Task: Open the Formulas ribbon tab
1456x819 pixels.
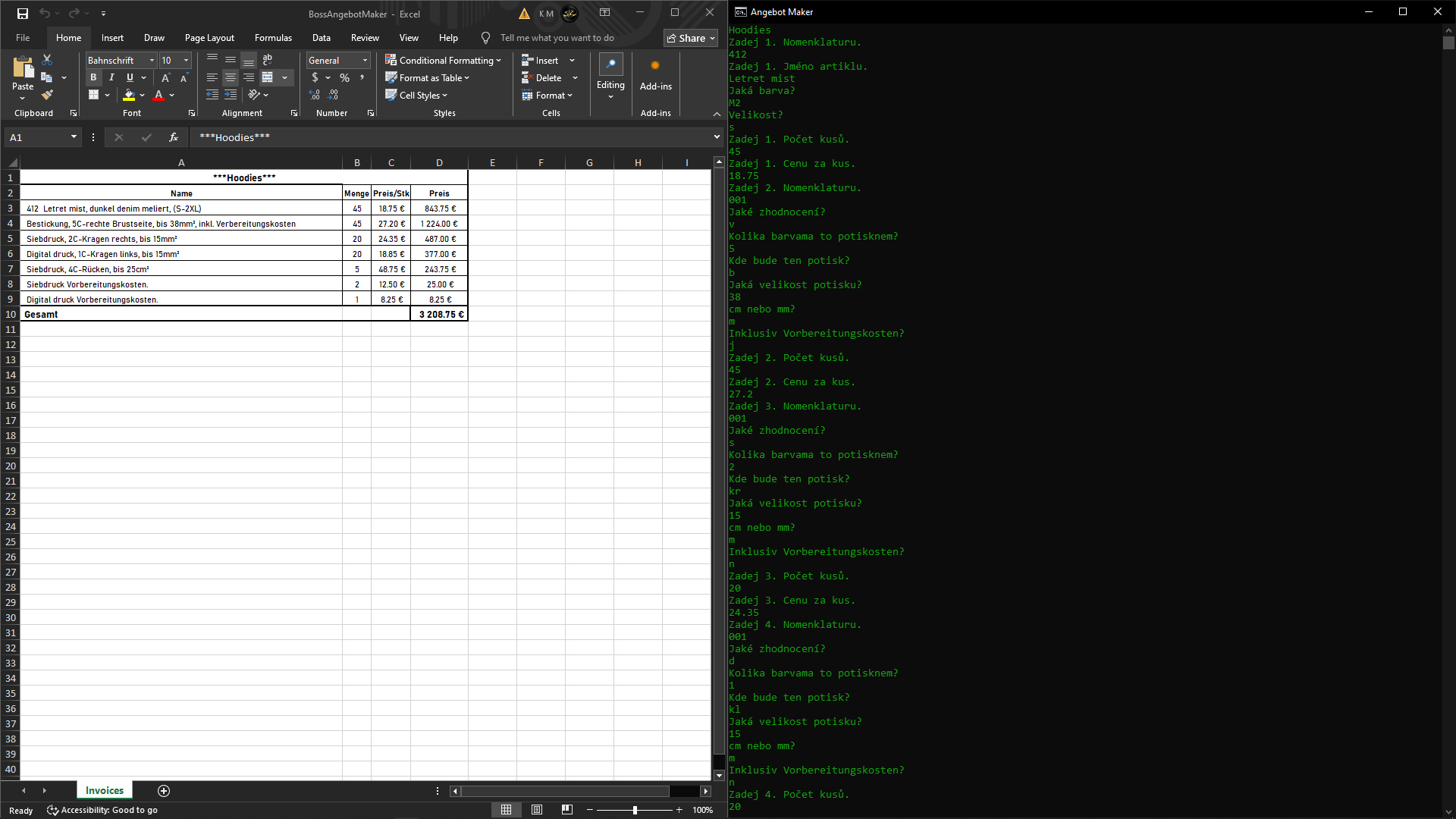Action: click(273, 37)
